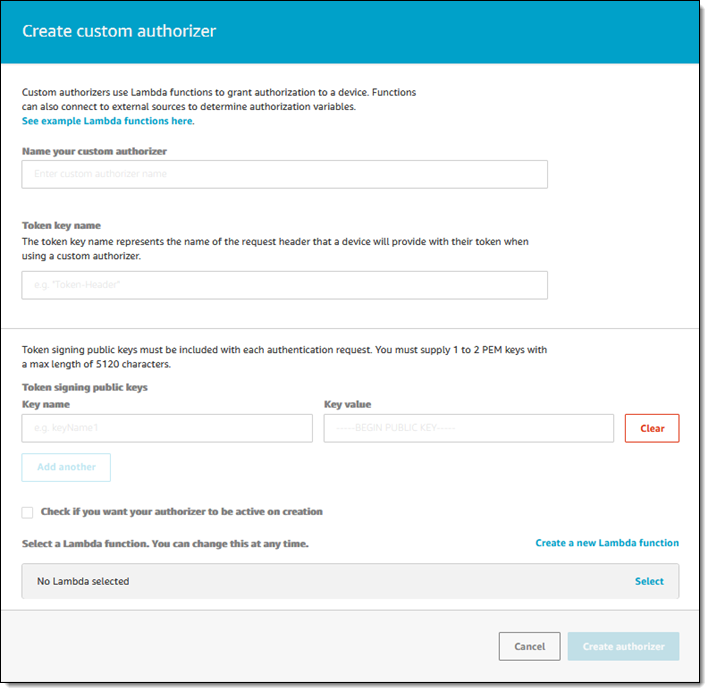Click the Create authorizer button
This screenshot has width=710, height=693.
[x=623, y=646]
